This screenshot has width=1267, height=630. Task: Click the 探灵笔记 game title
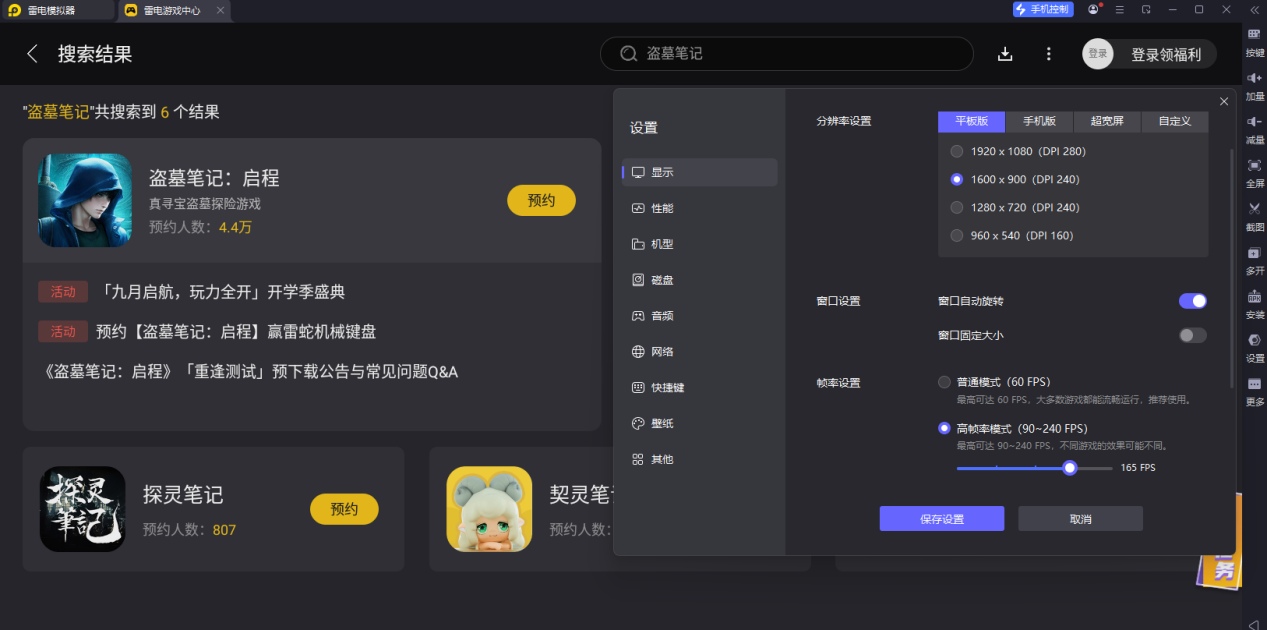(x=183, y=495)
